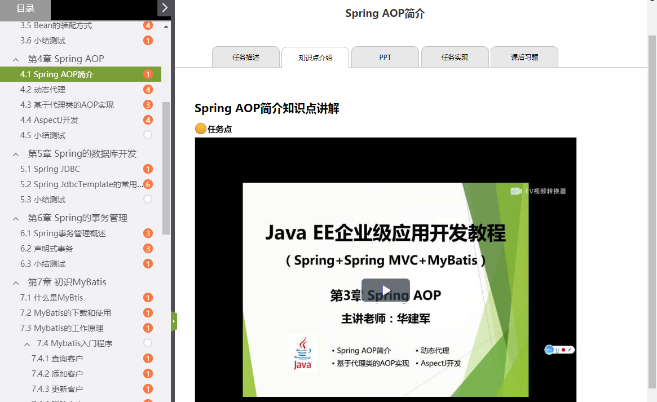Click the green sidebar splitter handle

[174, 322]
